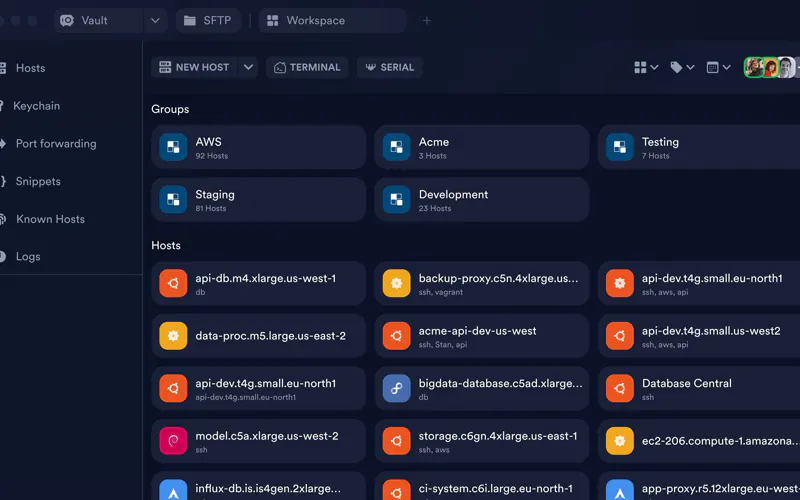
Task: Click acme-api-dev-us-west Ubuntu icon
Action: click(x=396, y=336)
